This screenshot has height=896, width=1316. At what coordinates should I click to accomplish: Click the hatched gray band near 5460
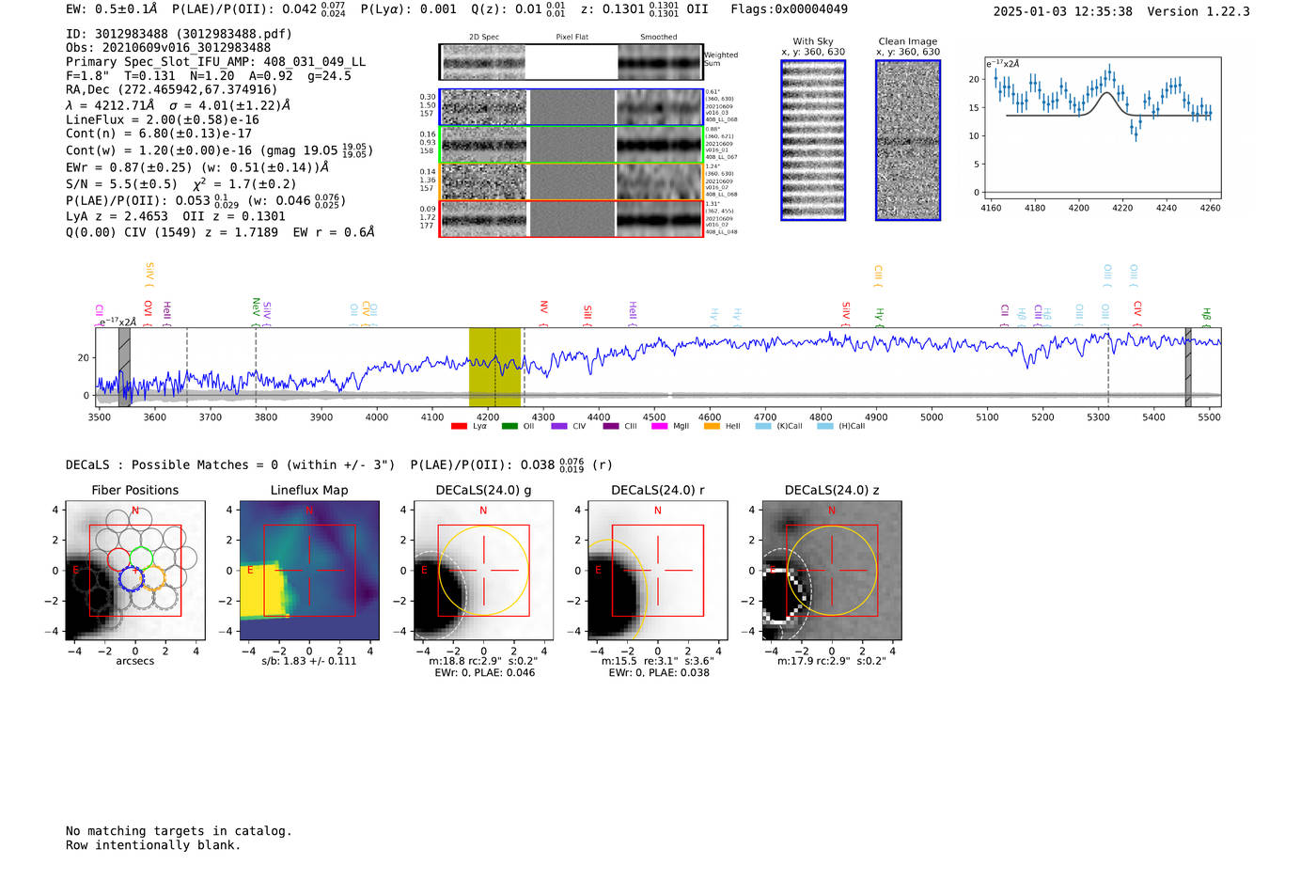click(x=1188, y=367)
